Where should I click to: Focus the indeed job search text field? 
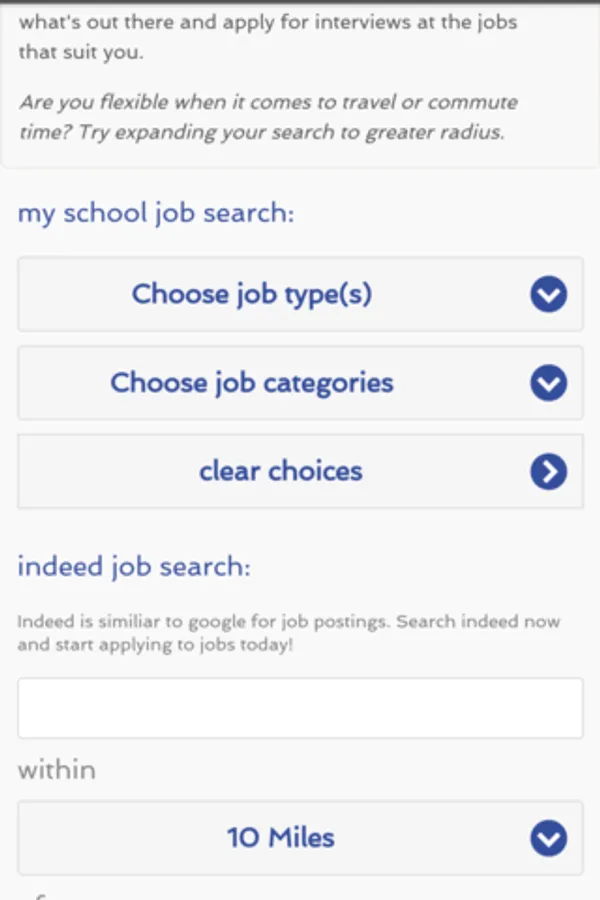(300, 708)
